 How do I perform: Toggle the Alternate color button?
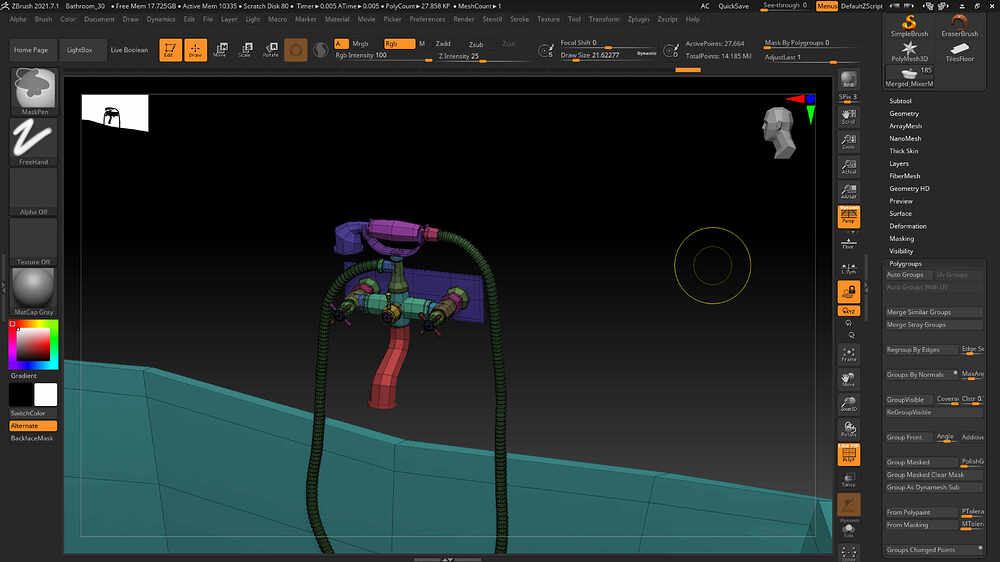pos(33,425)
